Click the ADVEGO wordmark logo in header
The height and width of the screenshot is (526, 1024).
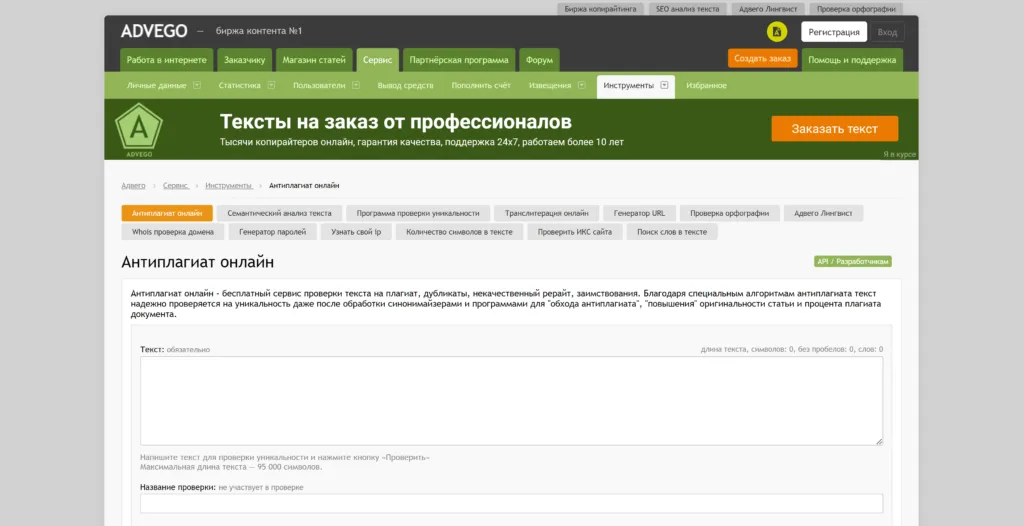[x=154, y=31]
